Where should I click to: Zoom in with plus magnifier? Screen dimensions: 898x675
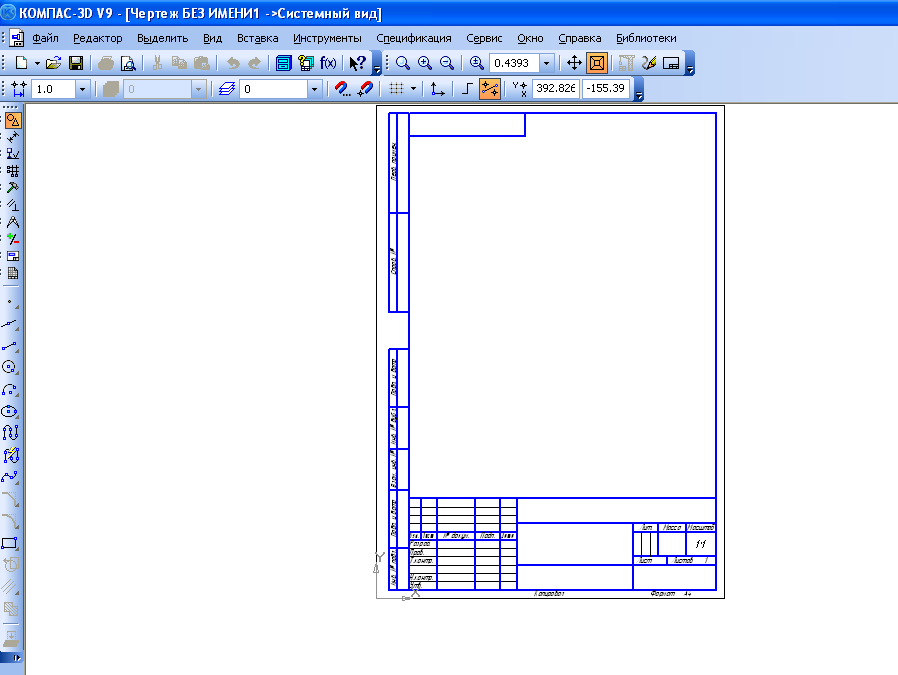click(x=424, y=63)
